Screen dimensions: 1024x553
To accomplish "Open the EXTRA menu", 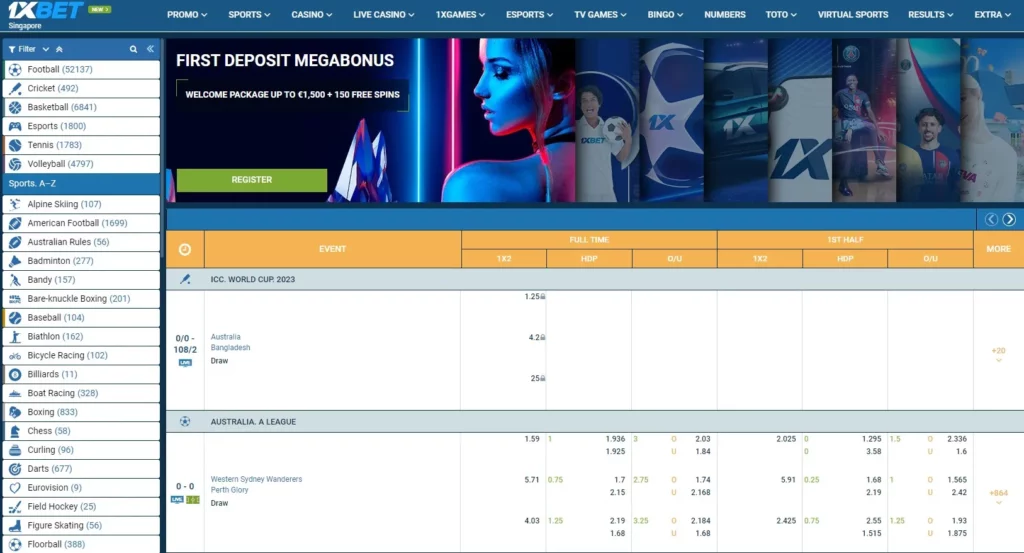I will 992,14.
